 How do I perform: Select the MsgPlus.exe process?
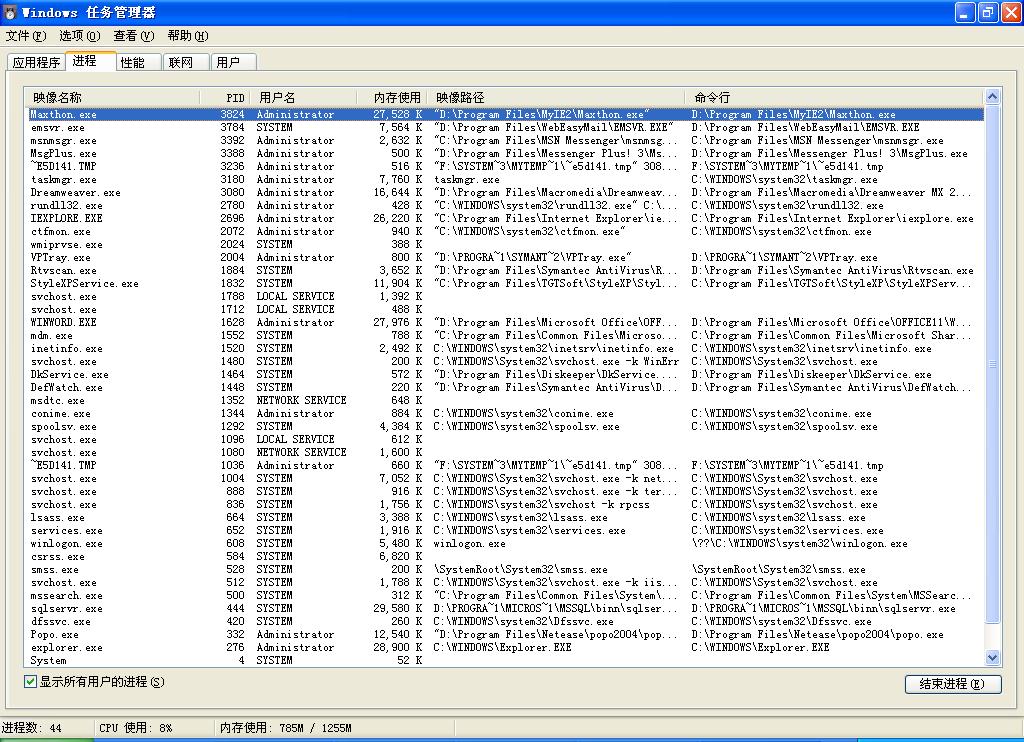[506, 153]
